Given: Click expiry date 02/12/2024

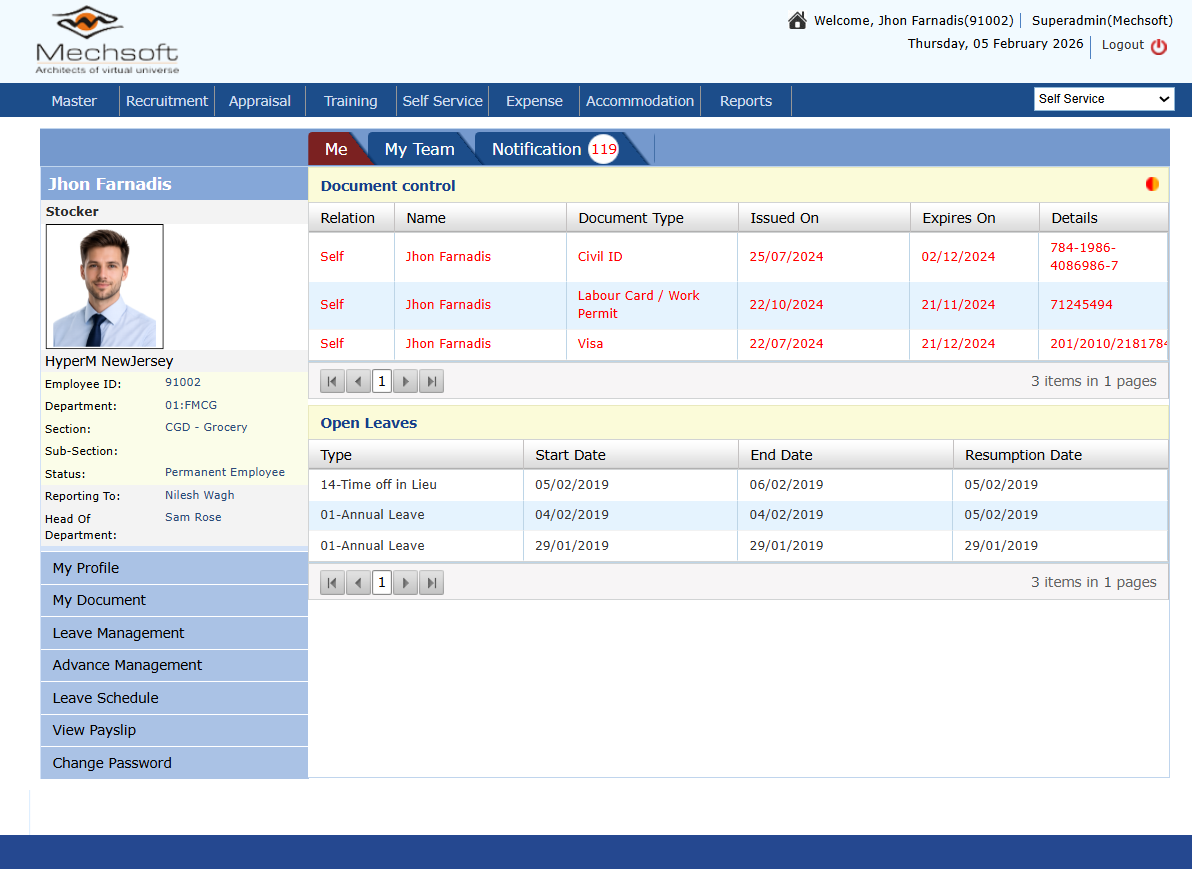Looking at the screenshot, I should click(958, 257).
